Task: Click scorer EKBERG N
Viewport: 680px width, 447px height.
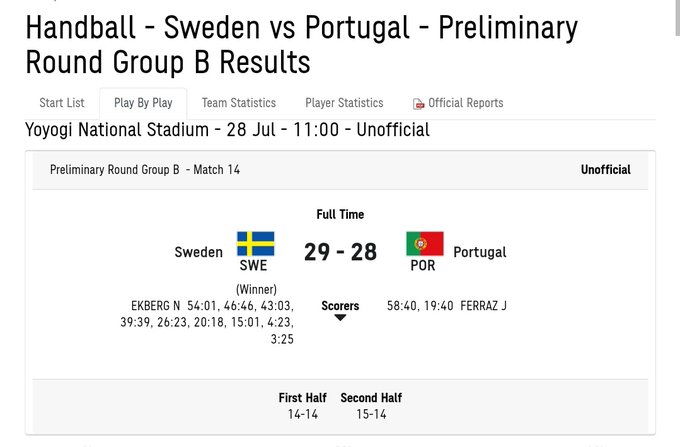Action: coord(156,305)
